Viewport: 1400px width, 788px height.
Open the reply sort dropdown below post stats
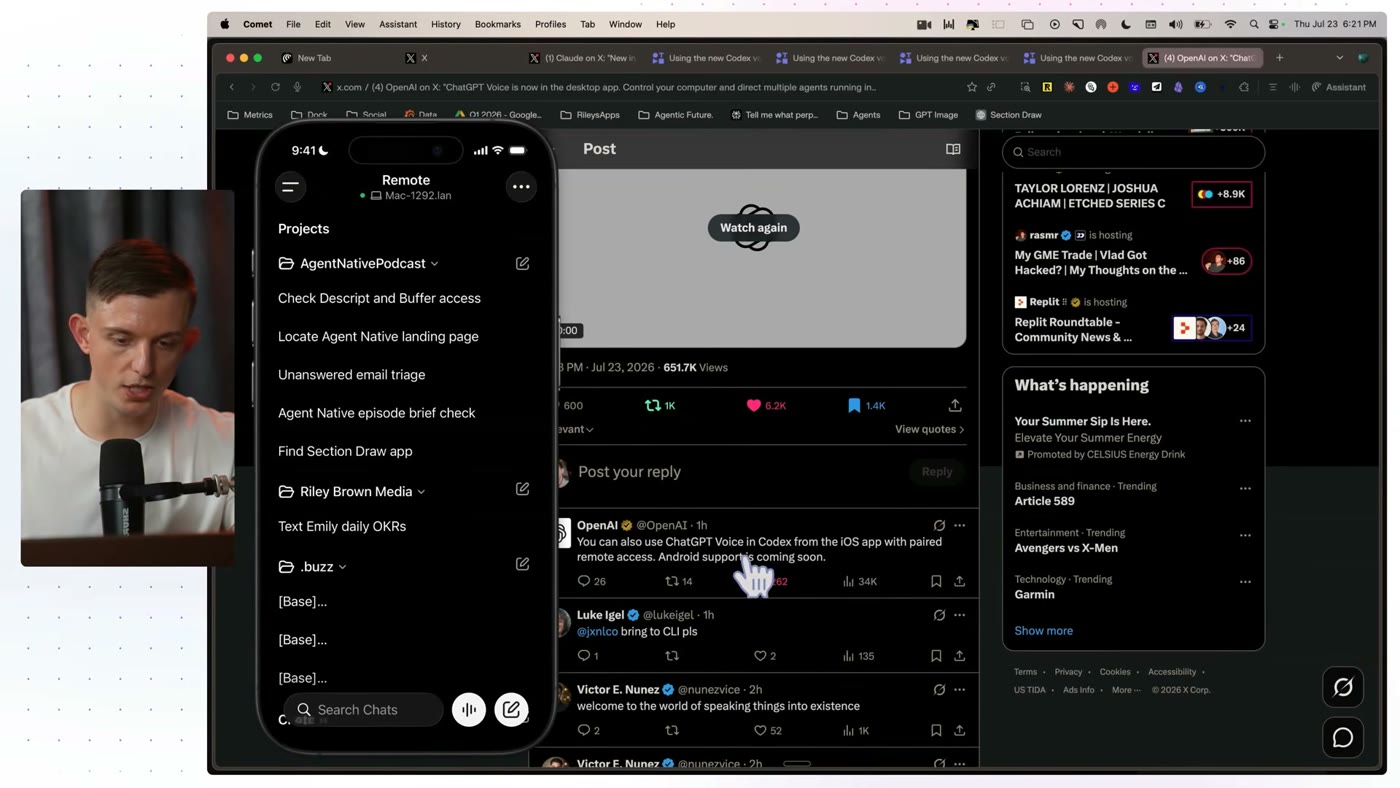[x=576, y=429]
